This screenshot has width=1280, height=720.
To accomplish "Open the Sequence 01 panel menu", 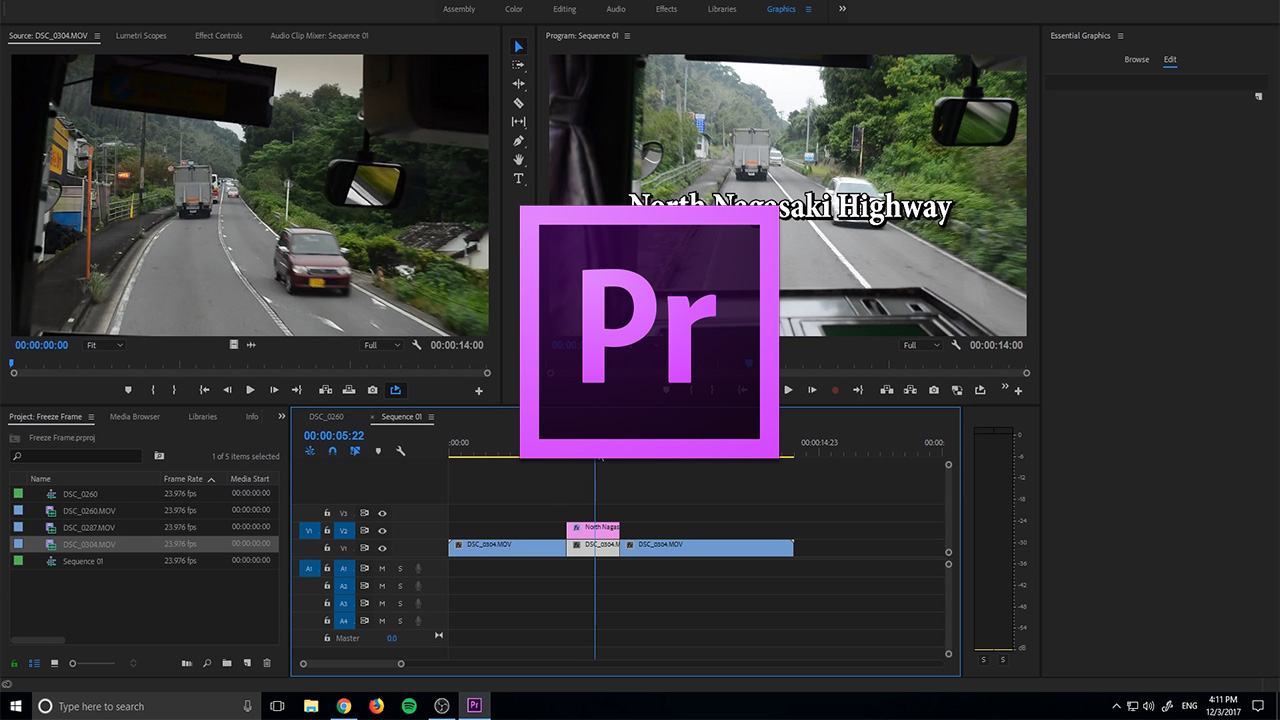I will (x=432, y=416).
